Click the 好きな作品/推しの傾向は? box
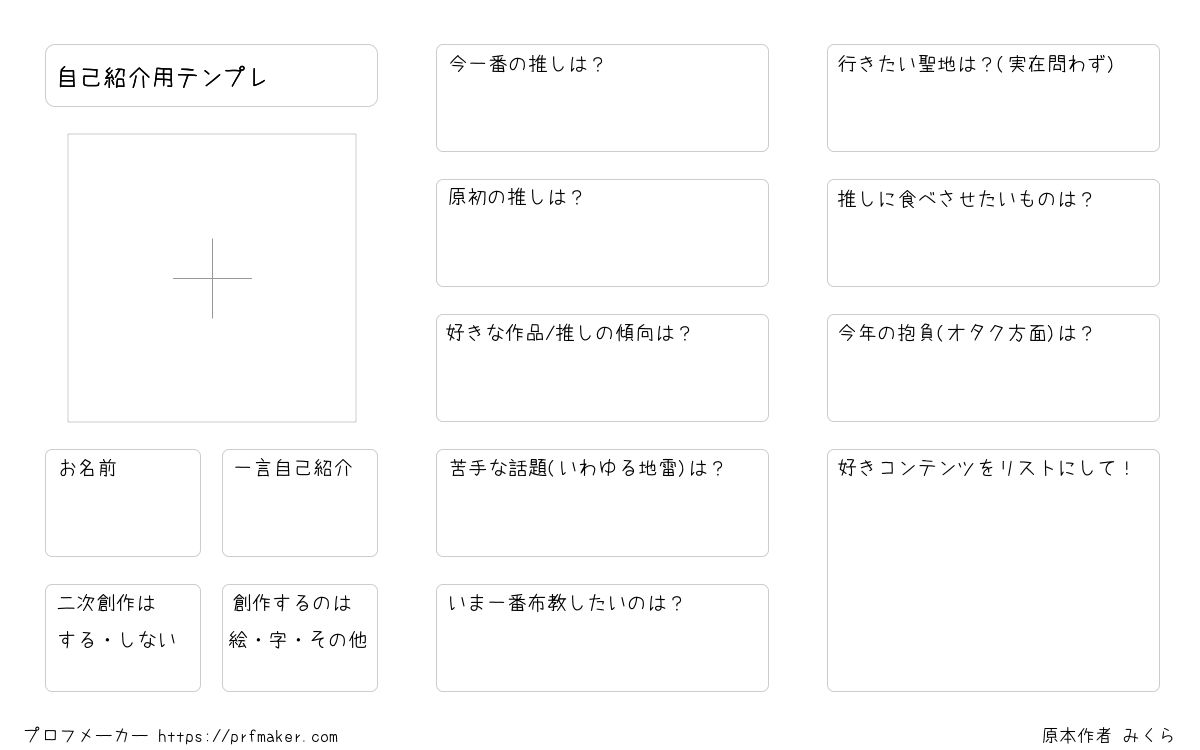Viewport: 1200px width, 750px height. coord(602,368)
